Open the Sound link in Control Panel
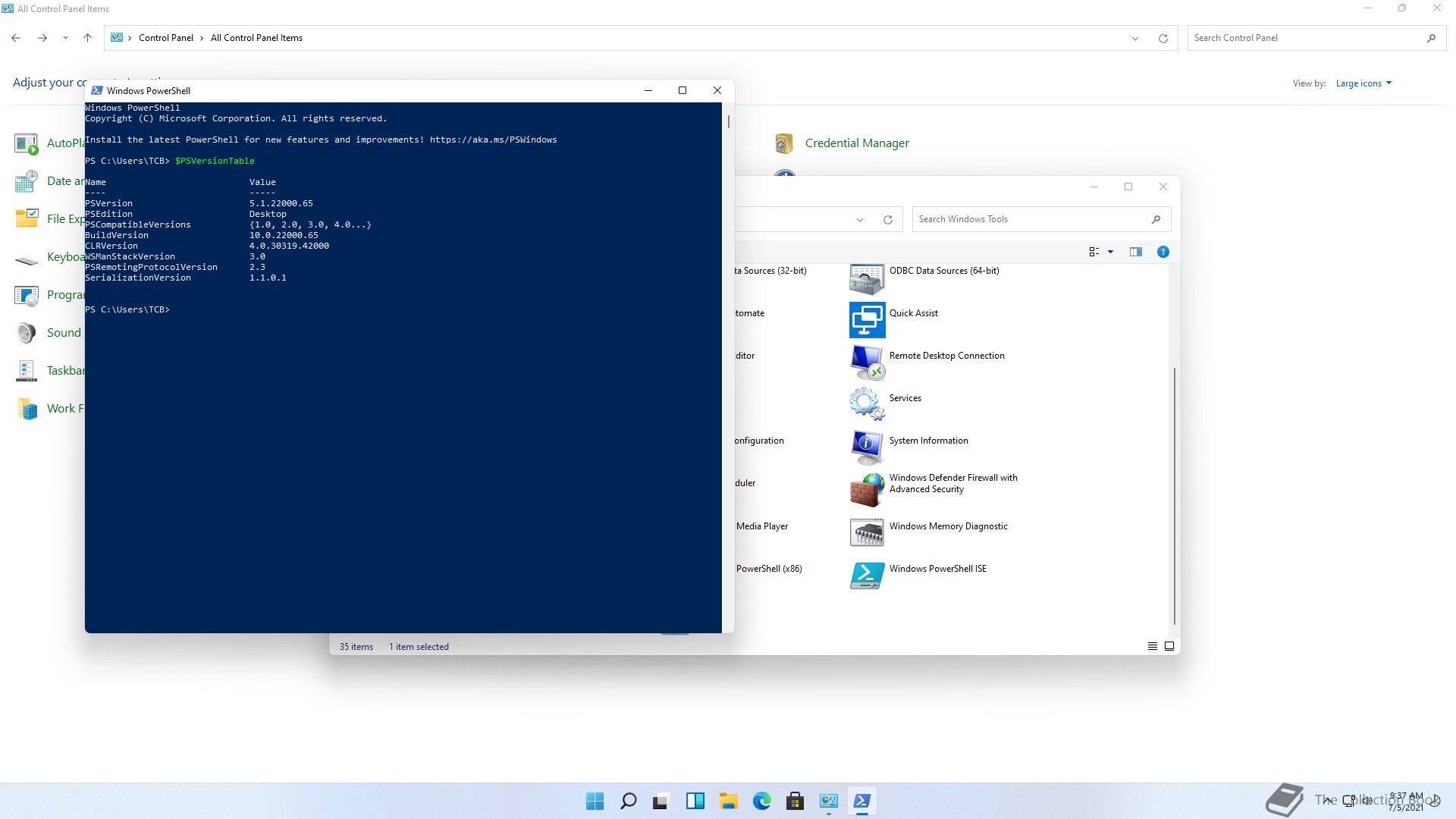The width and height of the screenshot is (1456, 819). click(x=64, y=333)
